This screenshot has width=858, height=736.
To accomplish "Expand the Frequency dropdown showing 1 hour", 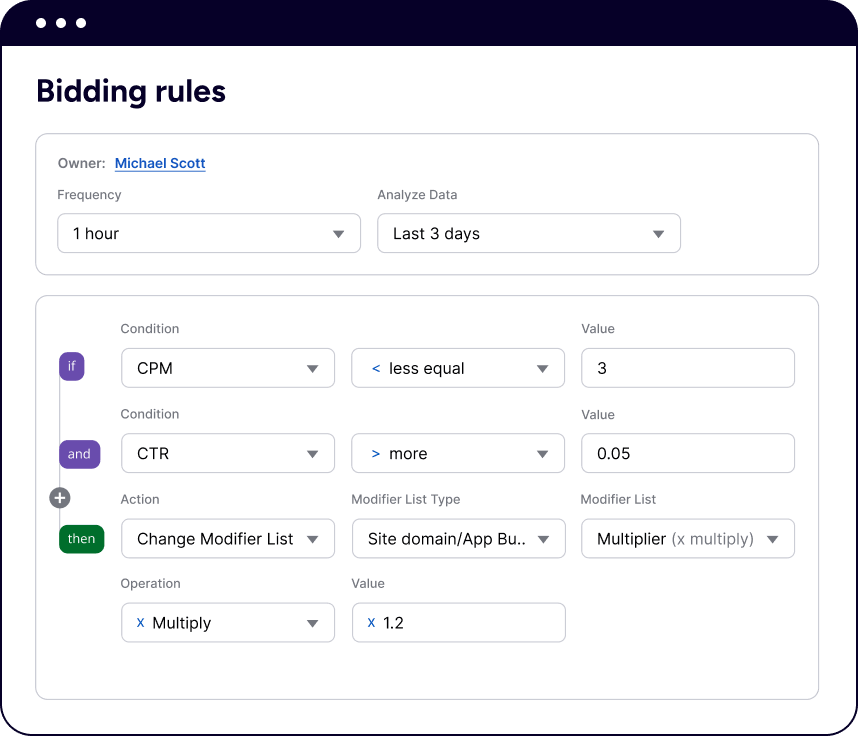I will point(208,233).
